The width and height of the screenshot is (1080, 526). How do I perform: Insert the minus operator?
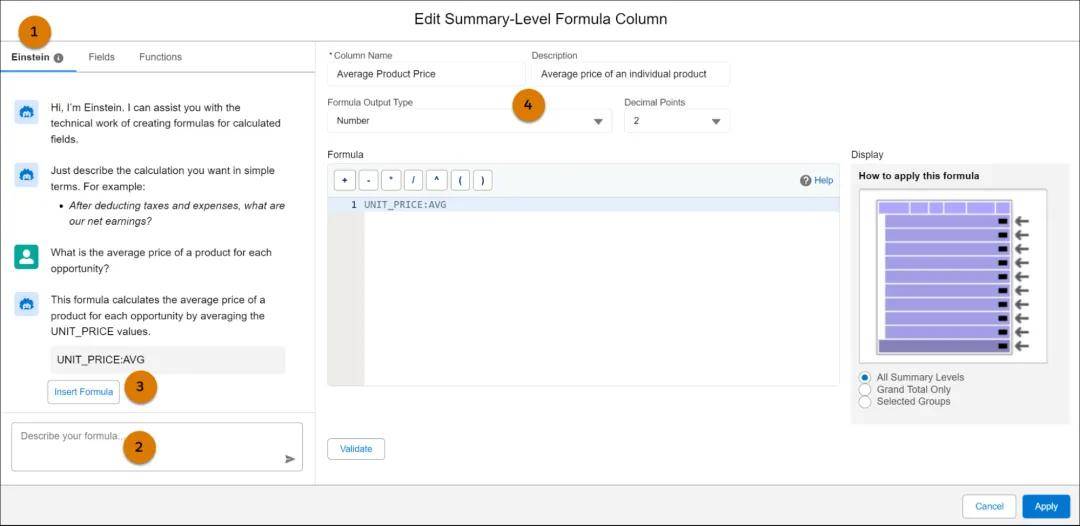[368, 181]
